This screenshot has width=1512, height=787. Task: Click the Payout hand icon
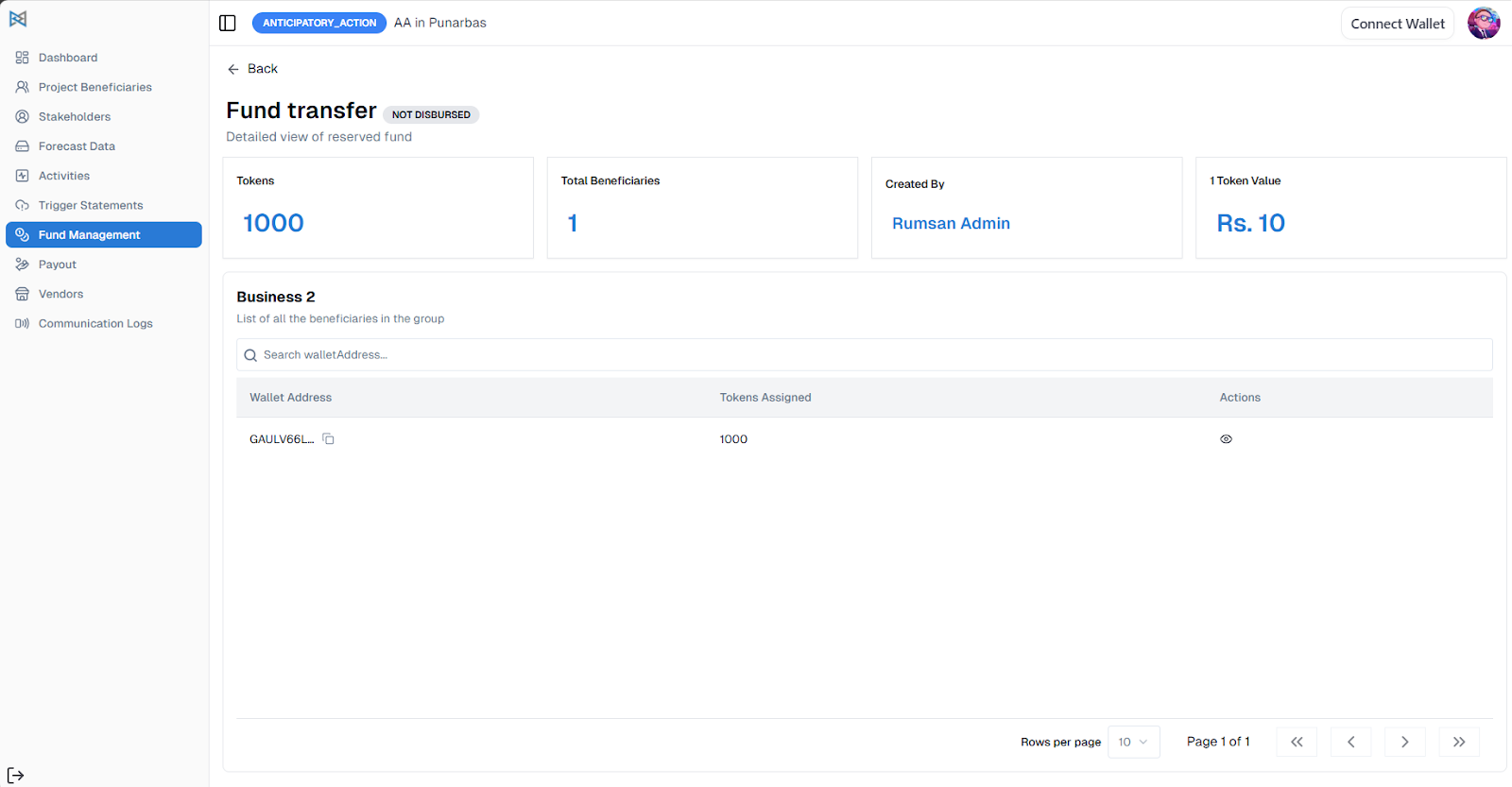click(22, 265)
